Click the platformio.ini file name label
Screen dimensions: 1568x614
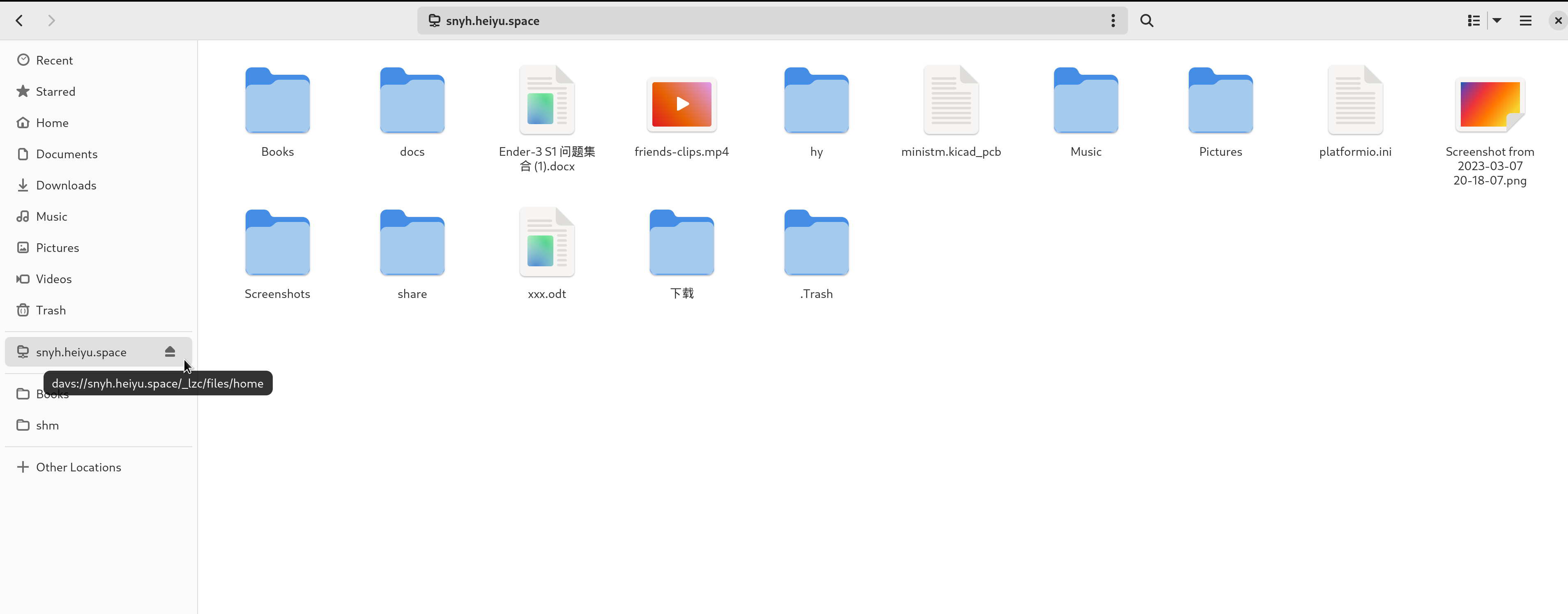pos(1355,152)
